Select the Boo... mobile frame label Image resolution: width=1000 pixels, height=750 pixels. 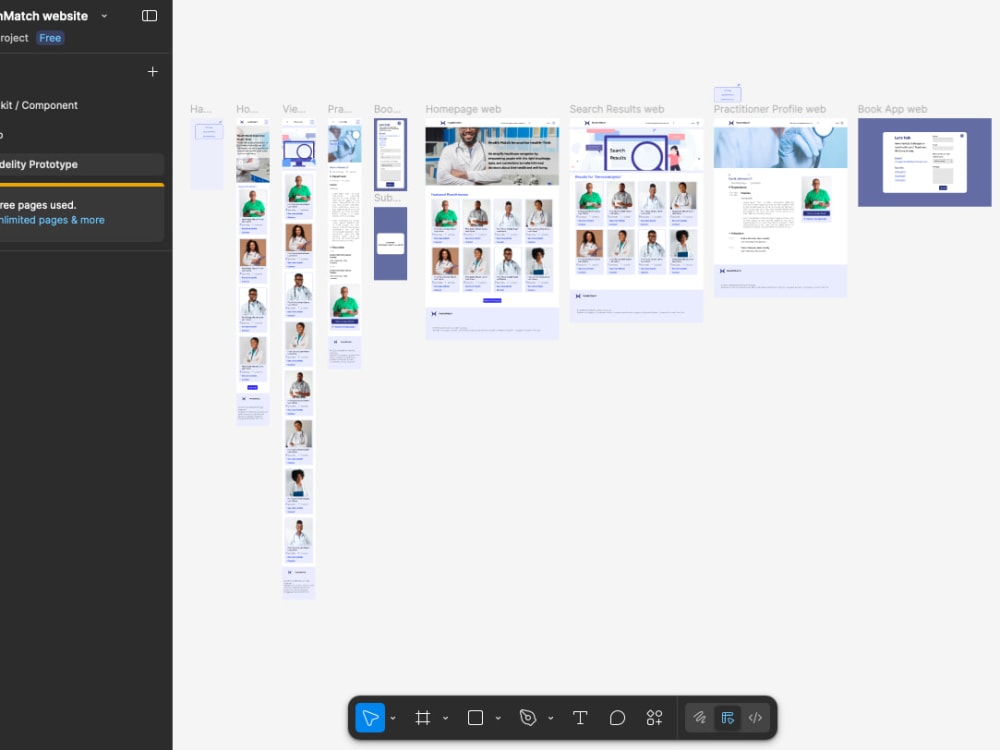pyautogui.click(x=387, y=109)
